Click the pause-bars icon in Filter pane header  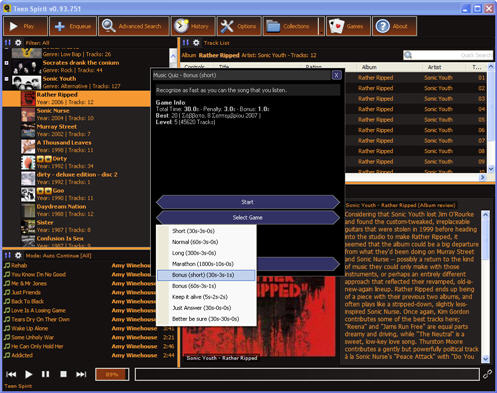coord(8,43)
